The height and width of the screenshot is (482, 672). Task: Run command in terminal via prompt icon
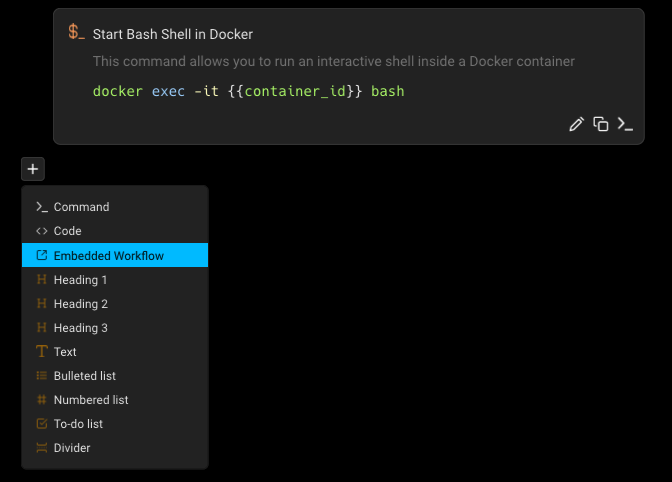(x=625, y=124)
